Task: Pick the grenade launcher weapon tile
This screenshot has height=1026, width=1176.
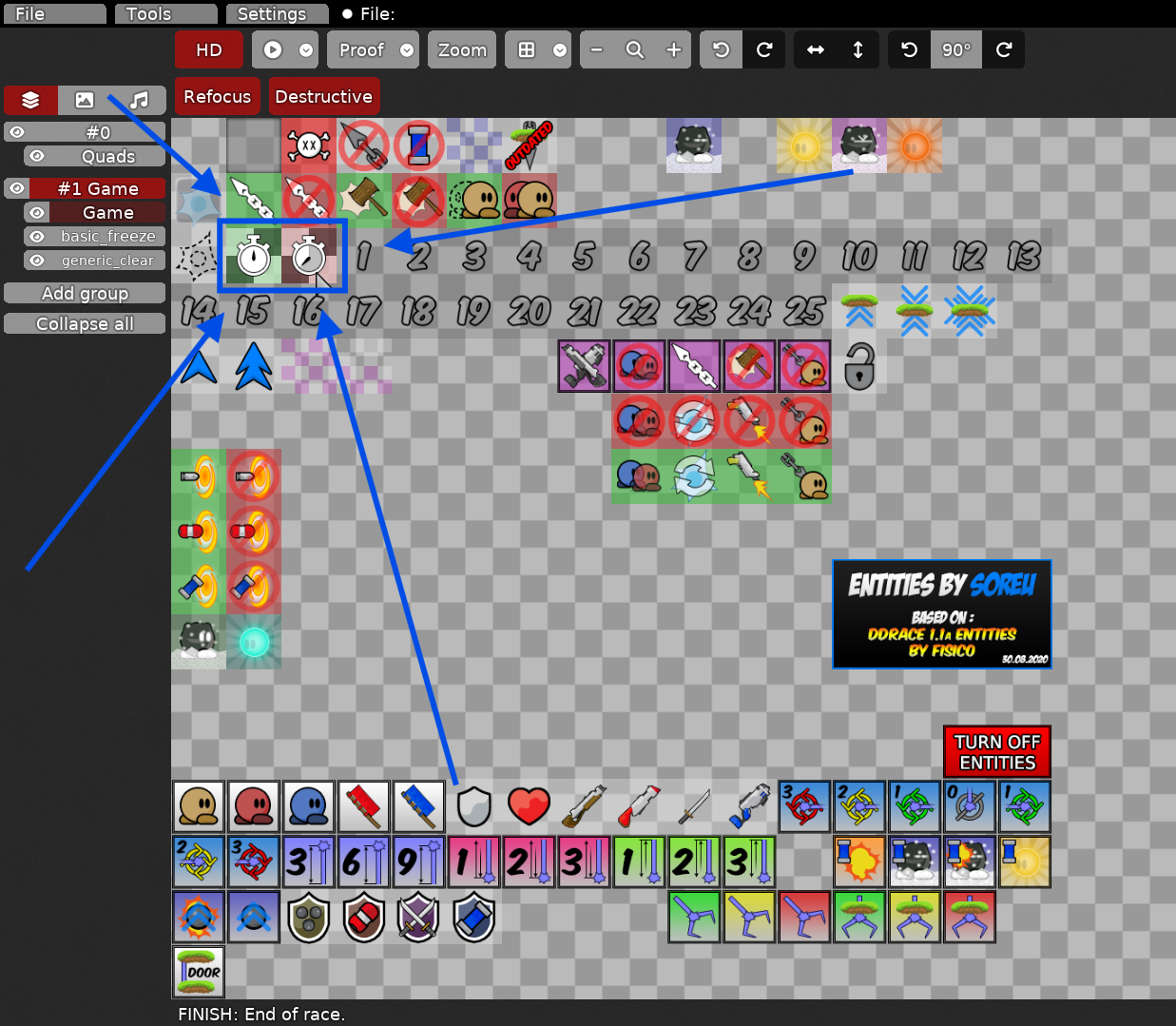Action: point(640,807)
